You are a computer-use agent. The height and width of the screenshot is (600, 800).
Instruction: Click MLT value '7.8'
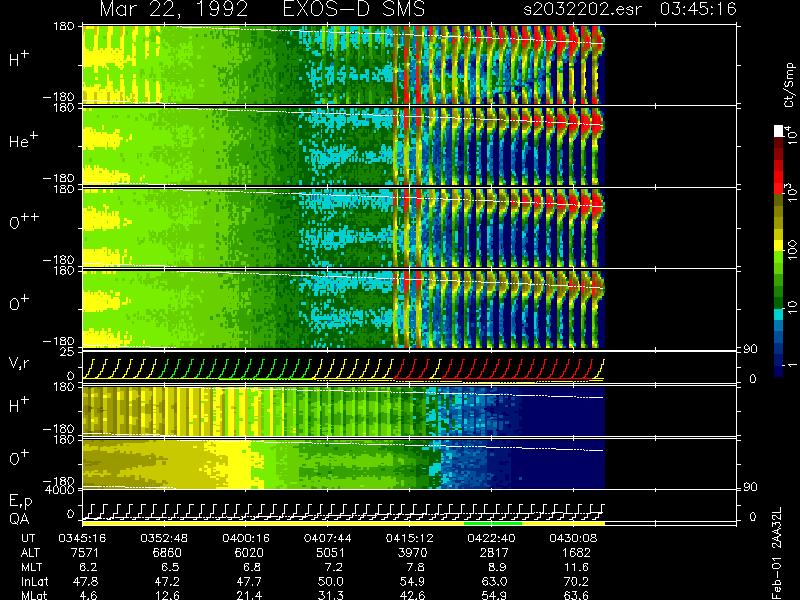[415, 567]
